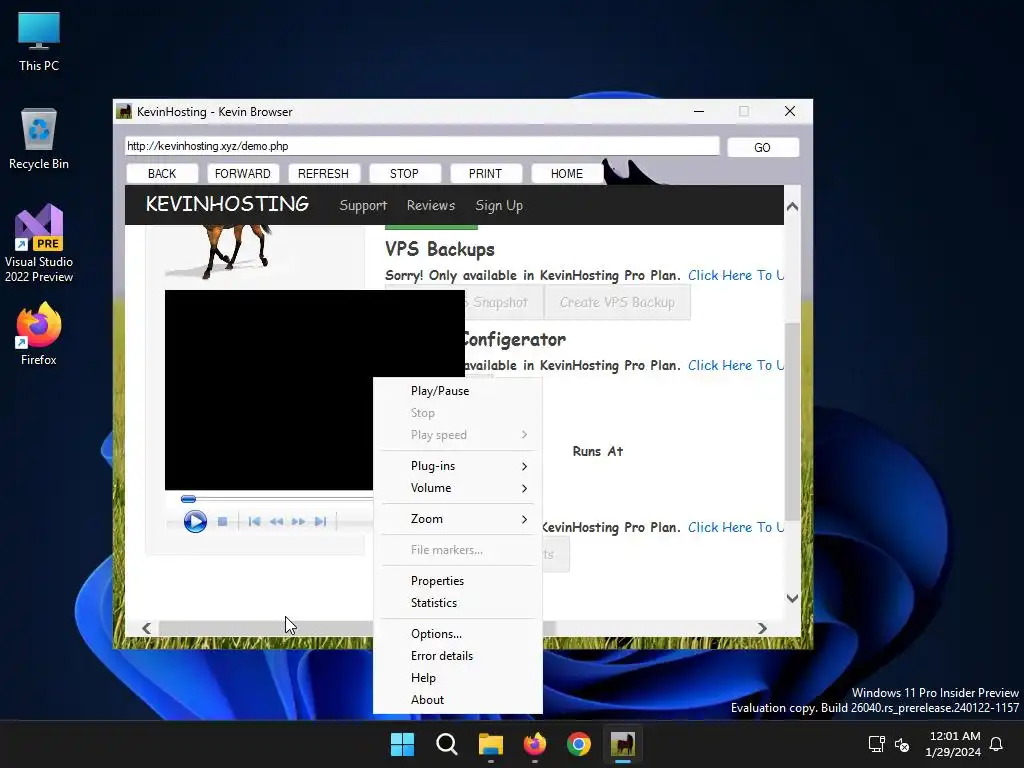The width and height of the screenshot is (1024, 768).
Task: Click the vertical scrollbar thumb
Action: point(792,422)
